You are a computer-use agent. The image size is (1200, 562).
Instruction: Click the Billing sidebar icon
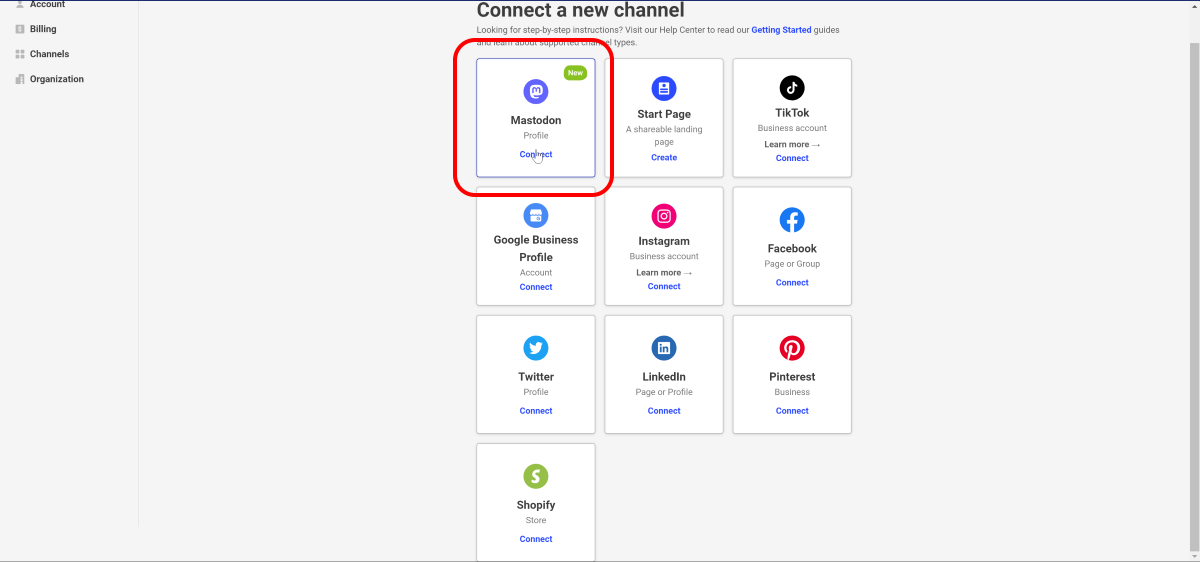click(20, 29)
